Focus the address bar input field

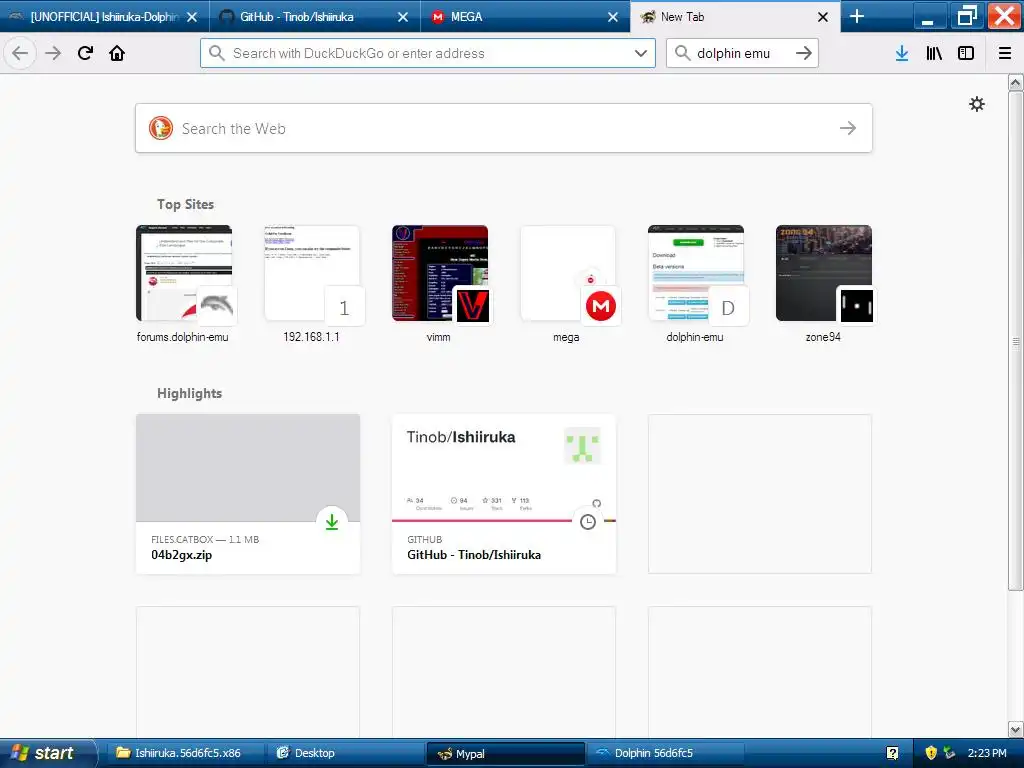click(x=428, y=53)
